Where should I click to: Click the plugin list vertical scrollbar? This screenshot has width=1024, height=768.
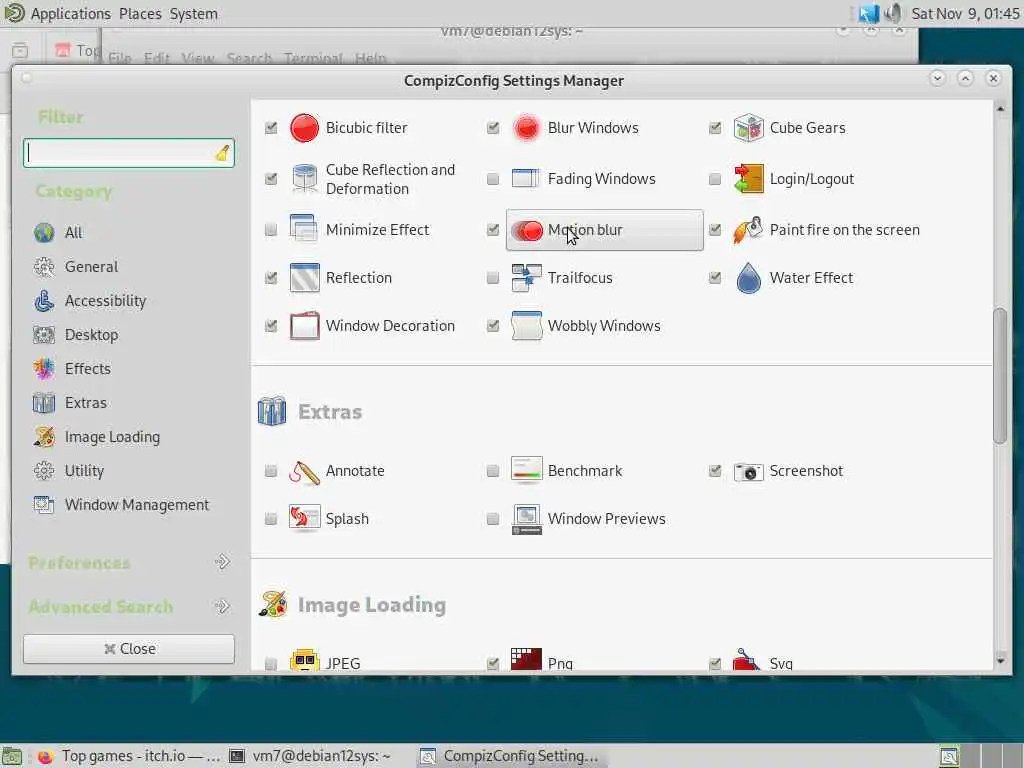[x=1000, y=376]
